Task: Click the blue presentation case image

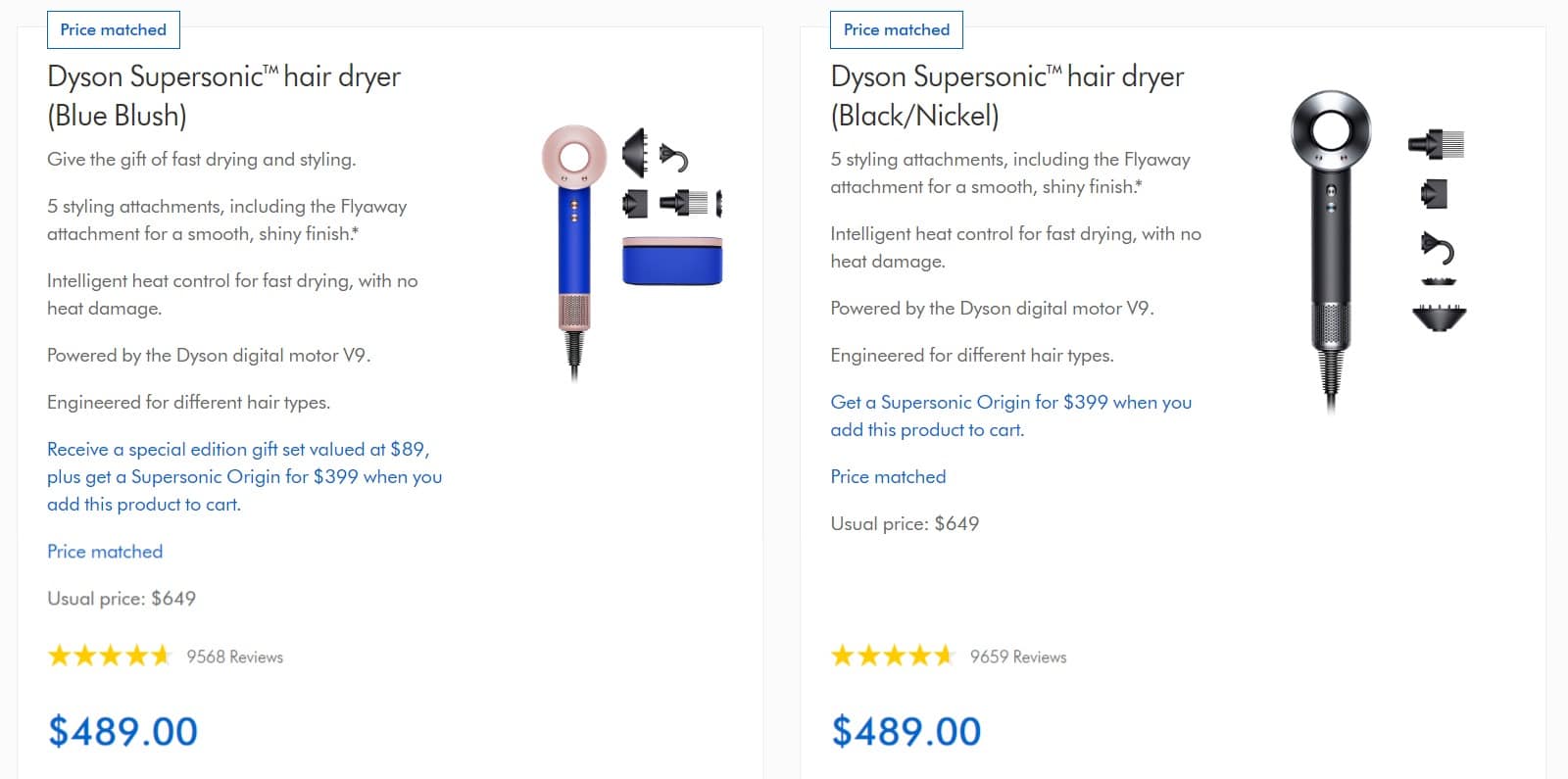Action: tap(672, 261)
